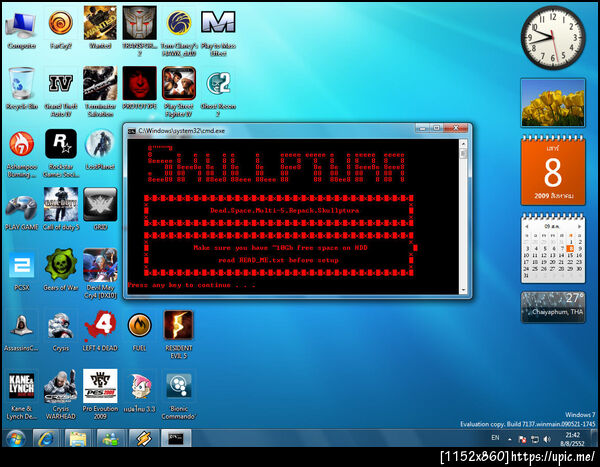This screenshot has width=600, height=467.
Task: Select 'read READ_ME.txt before setup' line
Action: point(279,260)
